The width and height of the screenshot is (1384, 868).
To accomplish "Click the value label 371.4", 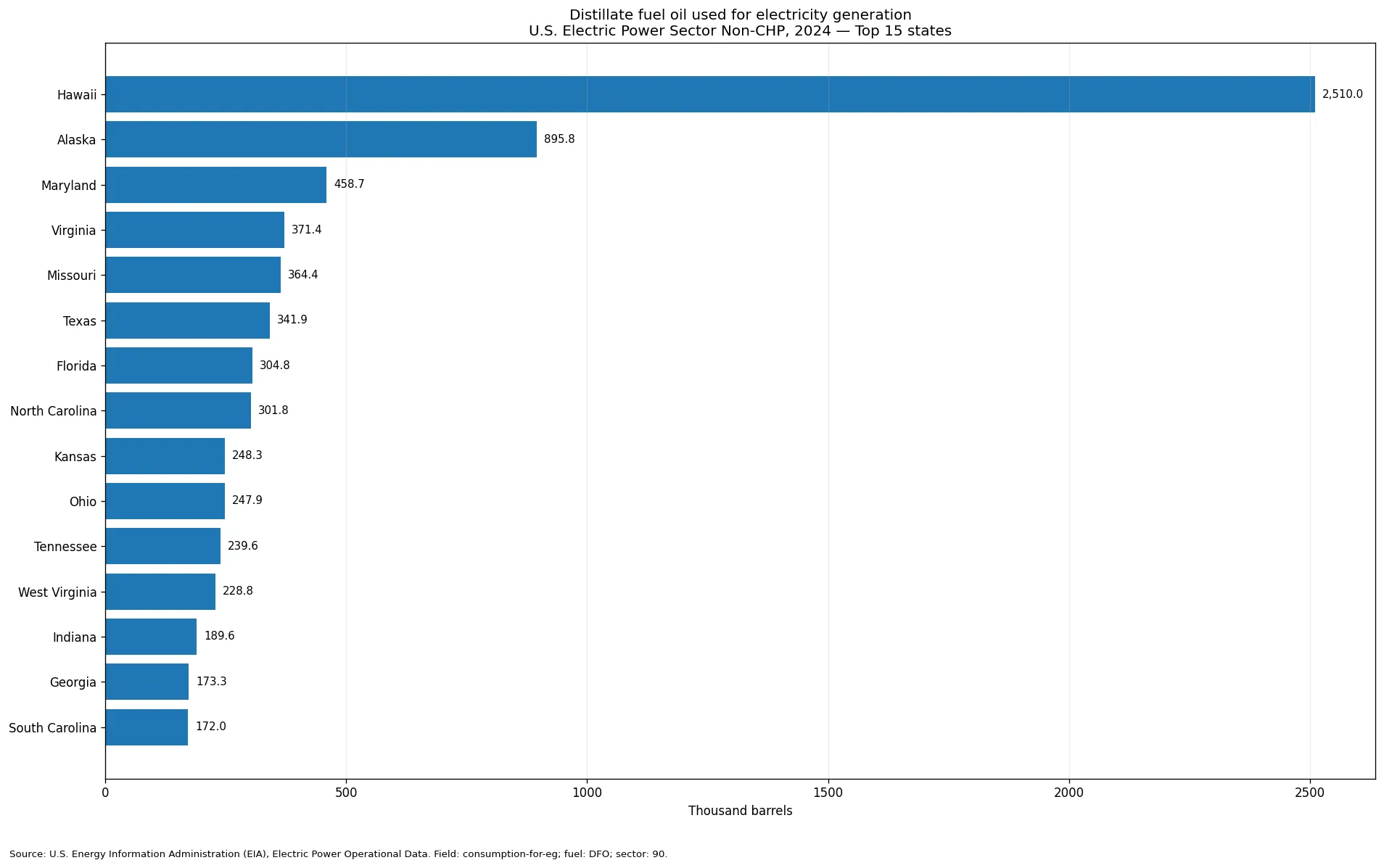I will point(307,230).
